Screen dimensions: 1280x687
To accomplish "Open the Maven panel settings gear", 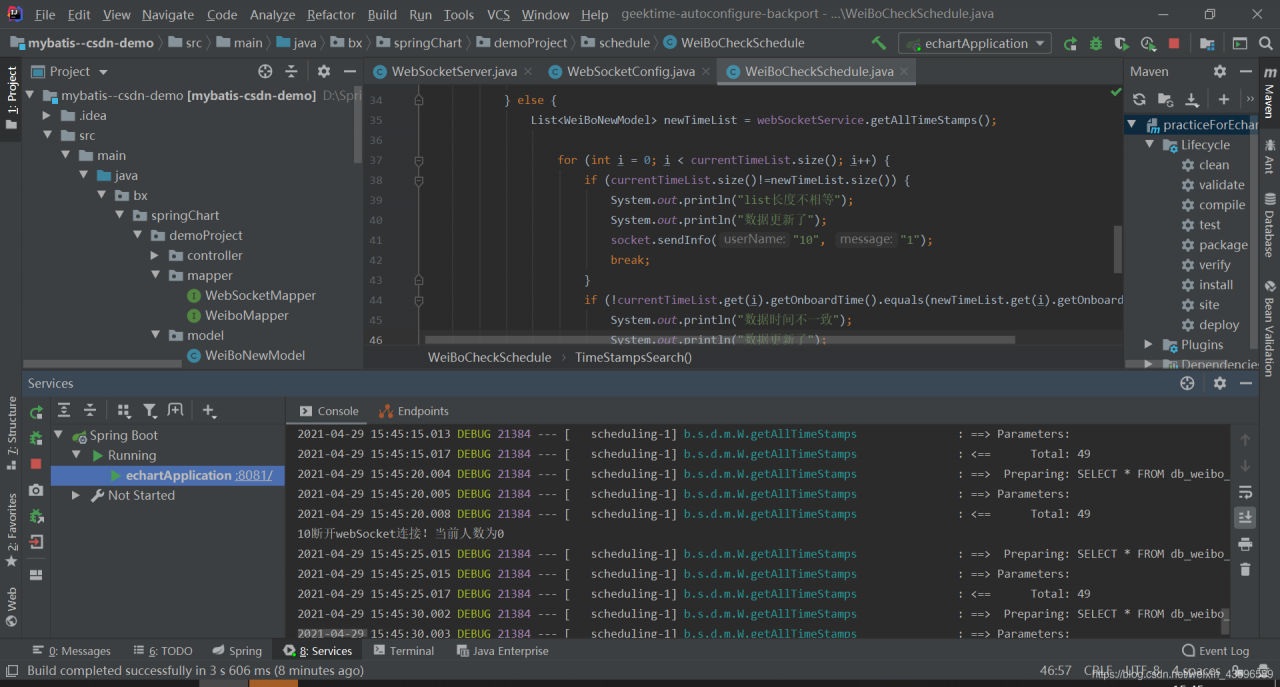I will (1220, 71).
